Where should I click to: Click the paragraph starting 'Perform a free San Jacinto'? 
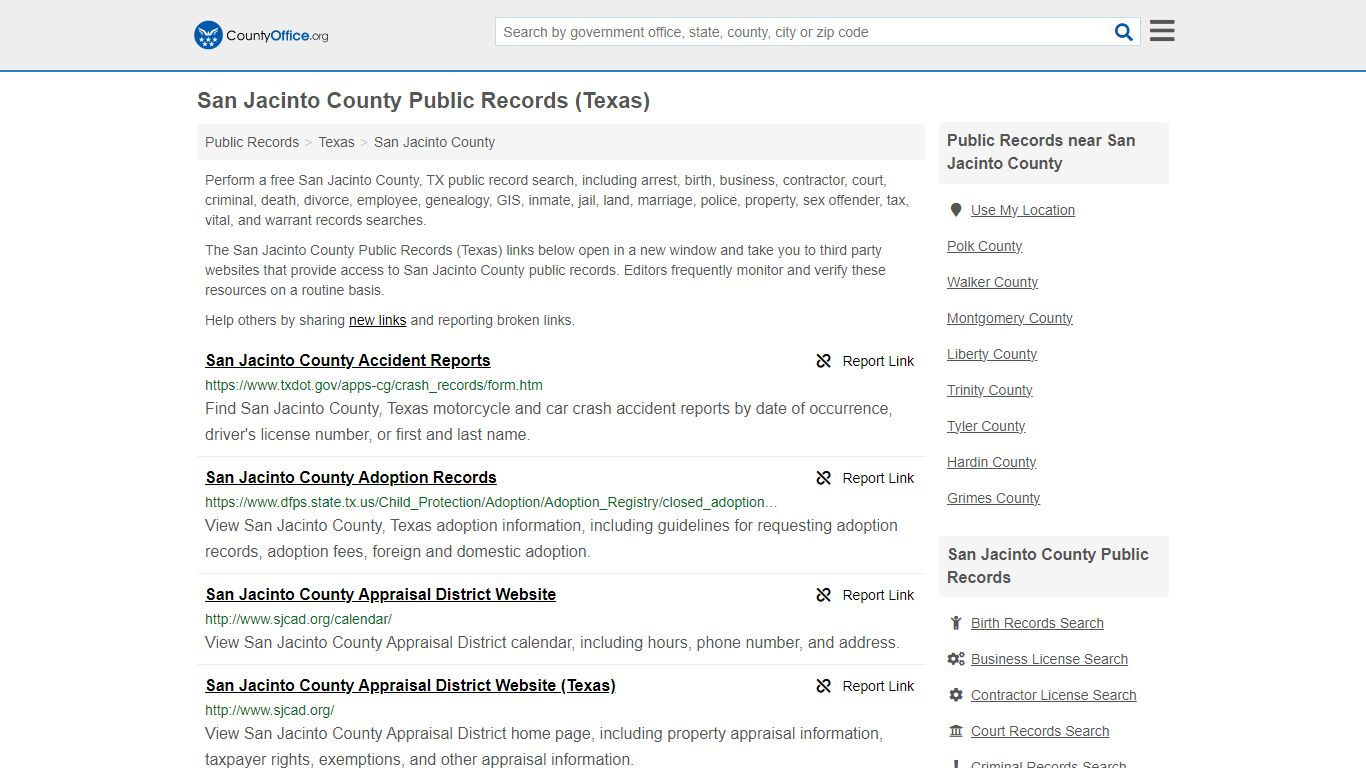click(x=557, y=200)
